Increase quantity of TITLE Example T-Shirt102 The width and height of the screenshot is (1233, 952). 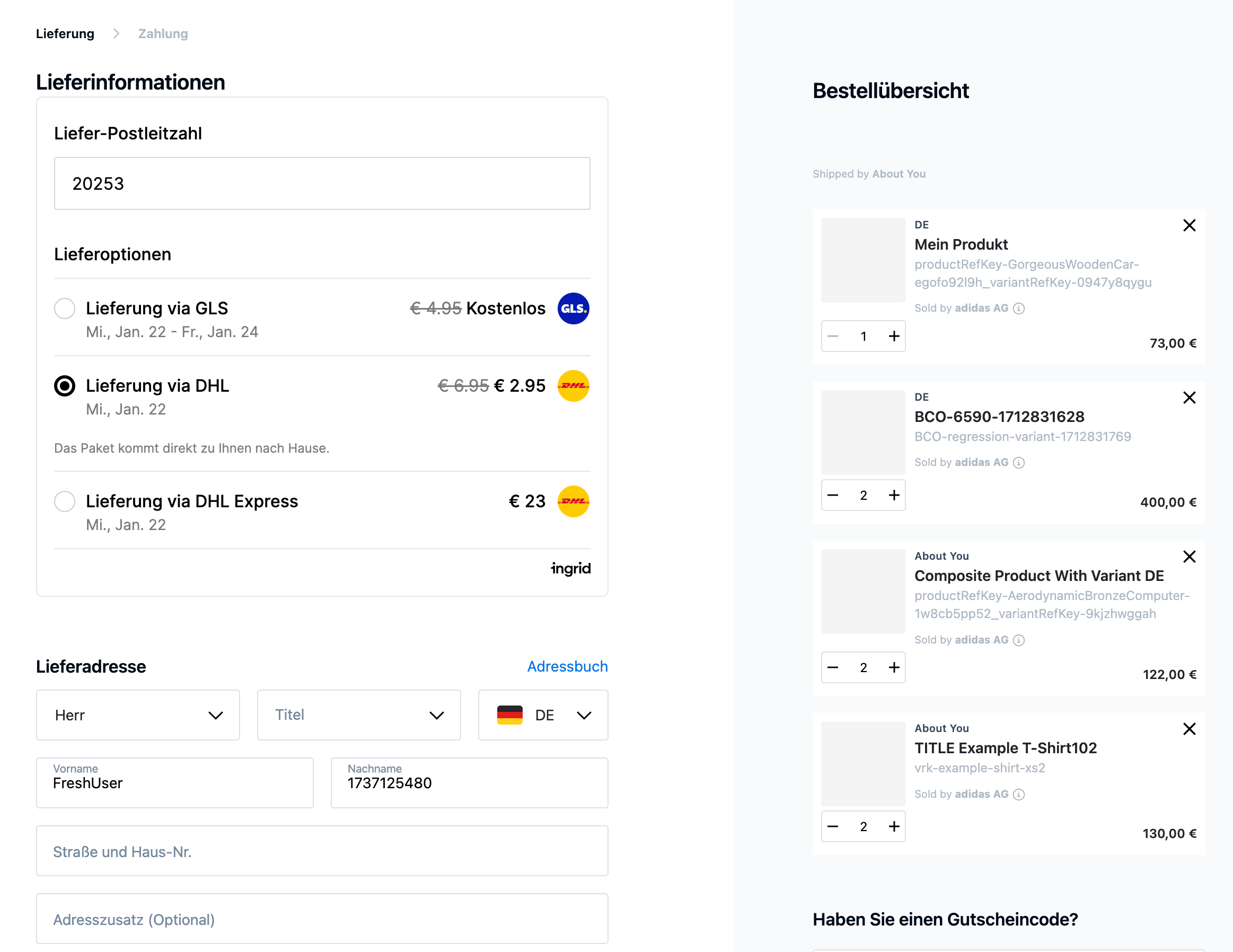pyautogui.click(x=894, y=827)
